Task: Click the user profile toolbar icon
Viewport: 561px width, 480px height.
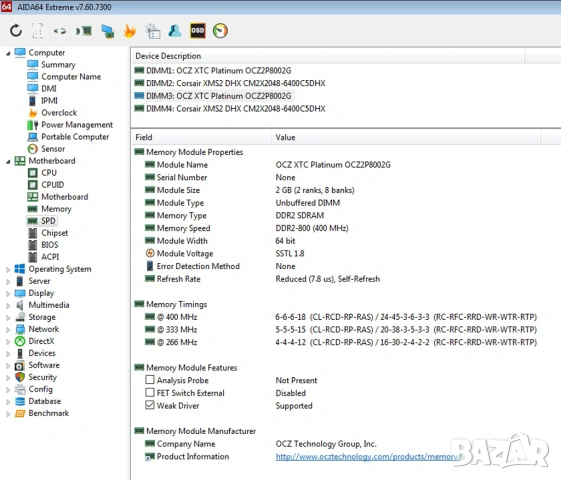Action: click(175, 31)
